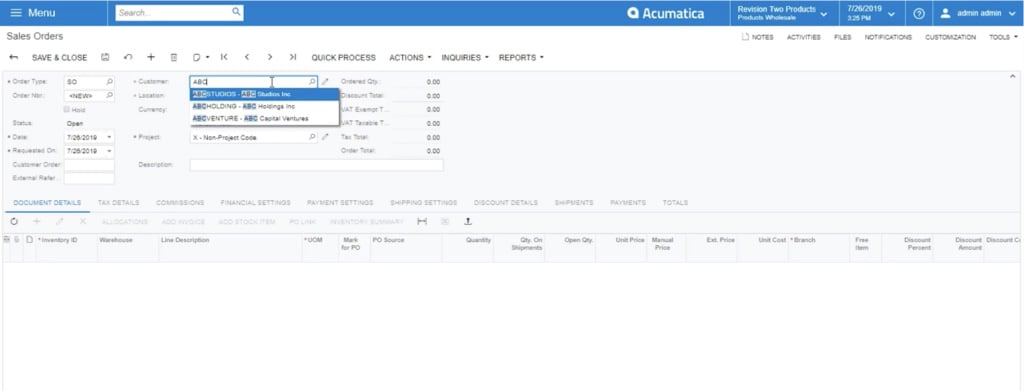The image size is (1024, 391).
Task: Open the Requested On date dropdown
Action: 109,151
